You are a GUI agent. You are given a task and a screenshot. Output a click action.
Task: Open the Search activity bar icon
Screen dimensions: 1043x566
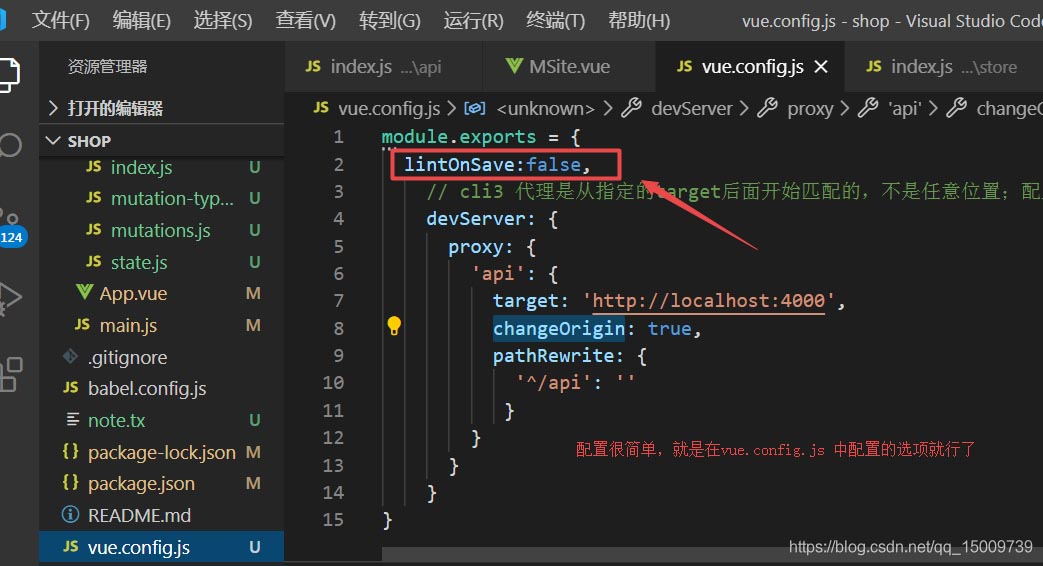[9, 144]
